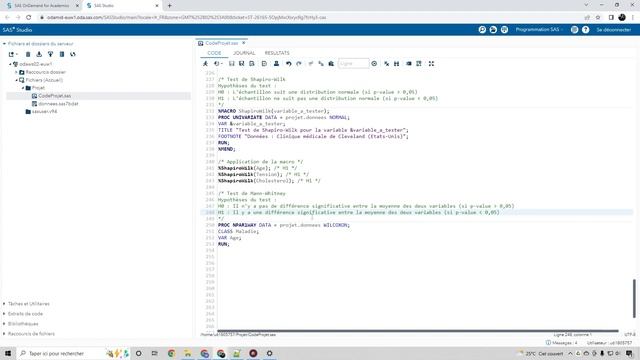This screenshot has width=640, height=360.
Task: Switch to the RESULTATS tab
Action: (x=277, y=53)
